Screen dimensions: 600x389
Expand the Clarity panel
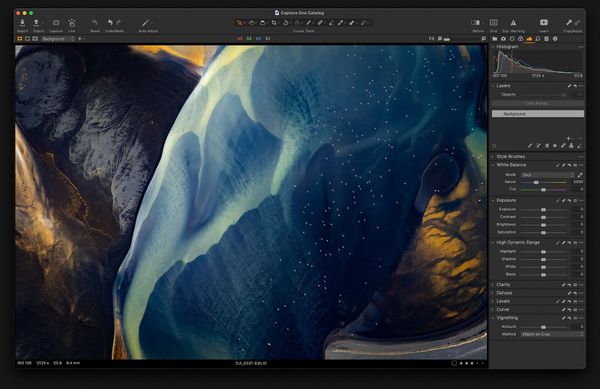(x=493, y=285)
